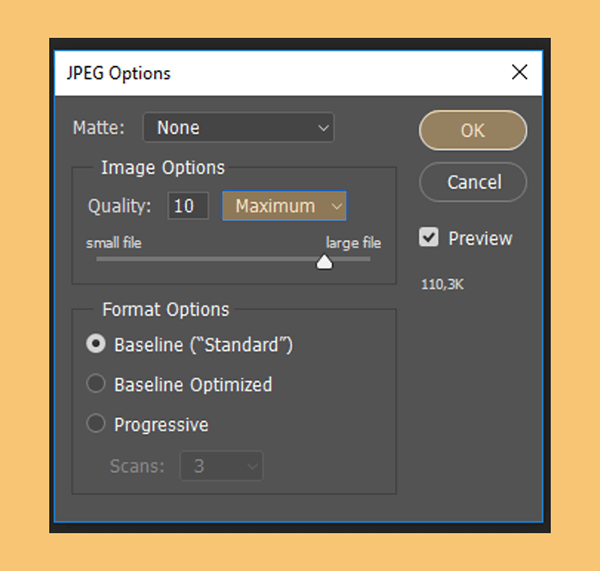Click the quality slider handle

click(x=324, y=262)
